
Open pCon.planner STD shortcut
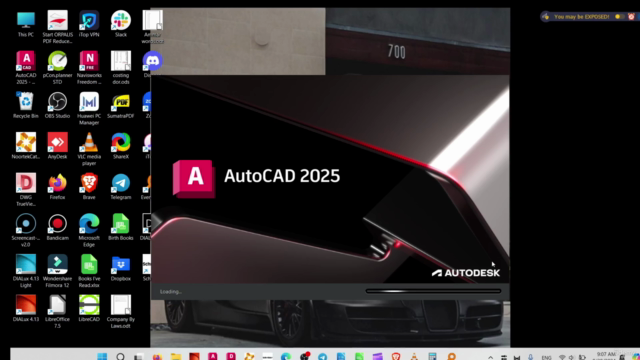[58, 68]
